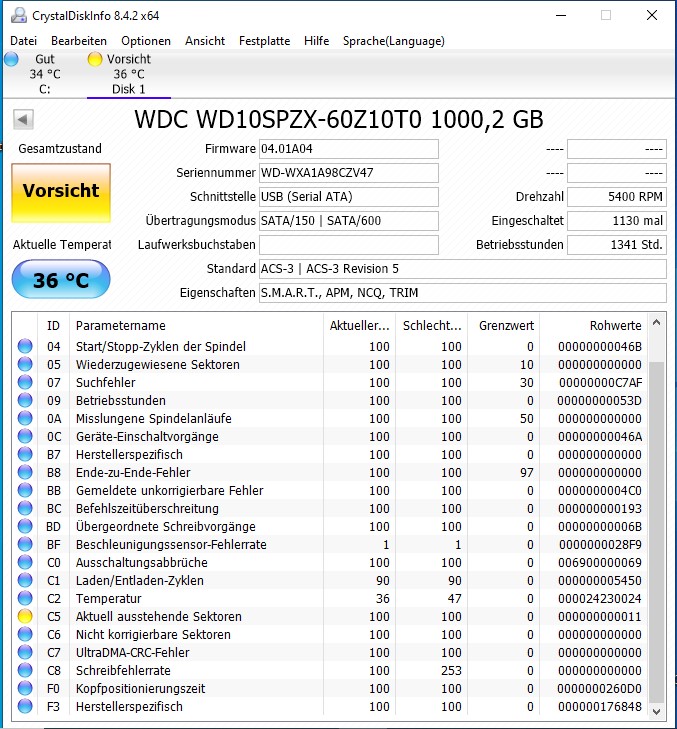
Task: Click the status icon for Start/Stopp-Zyklen der Spindel
Action: point(25,346)
